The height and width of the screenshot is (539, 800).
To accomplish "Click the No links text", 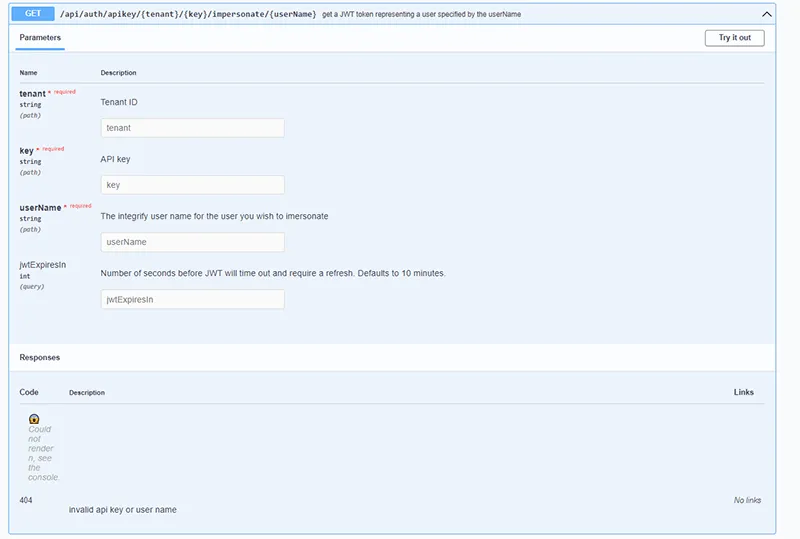I will [747, 500].
